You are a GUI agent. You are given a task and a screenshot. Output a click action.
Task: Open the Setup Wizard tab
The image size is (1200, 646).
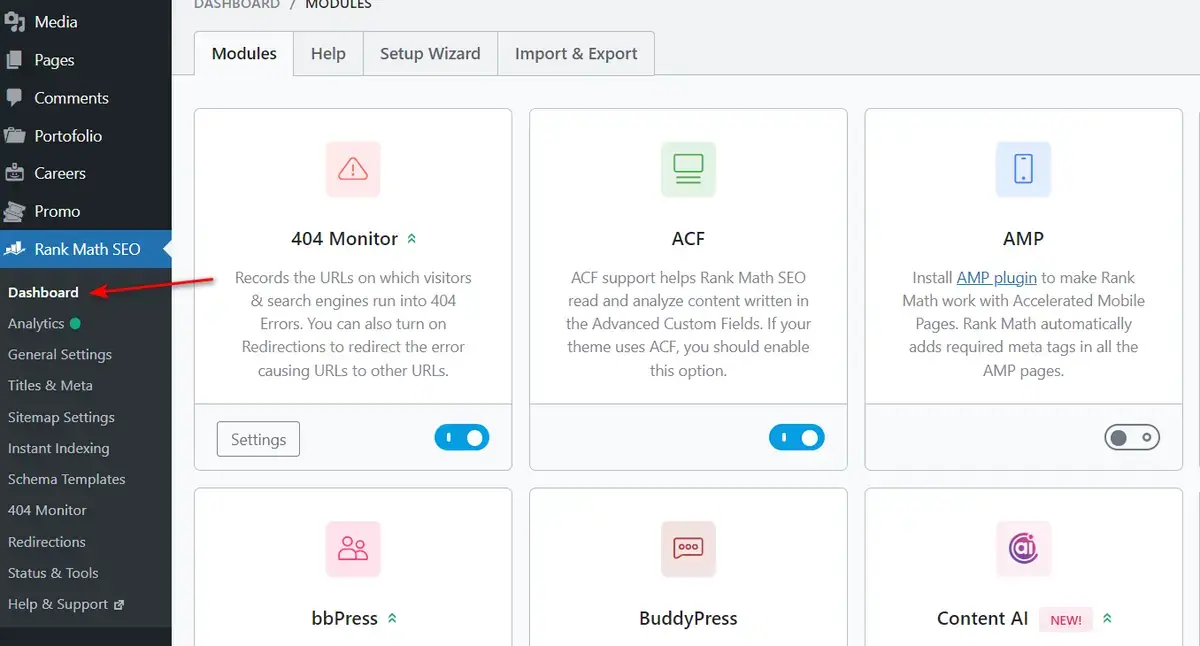pos(430,54)
